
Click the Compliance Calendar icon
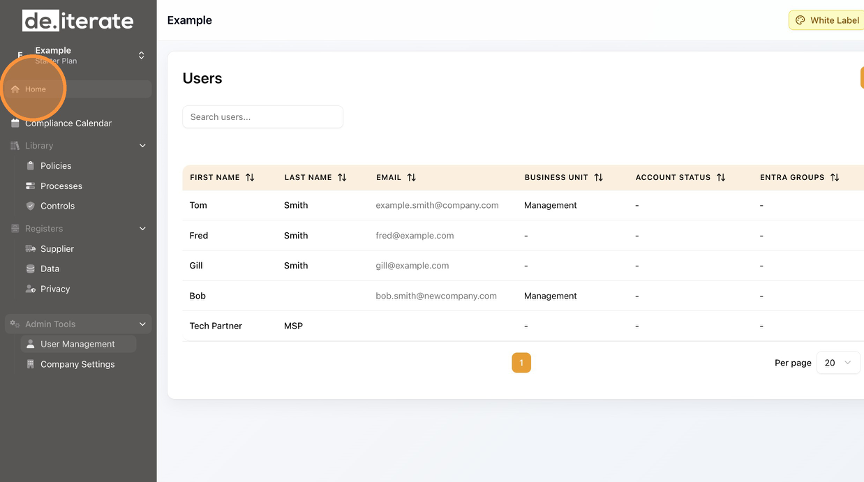[15, 123]
